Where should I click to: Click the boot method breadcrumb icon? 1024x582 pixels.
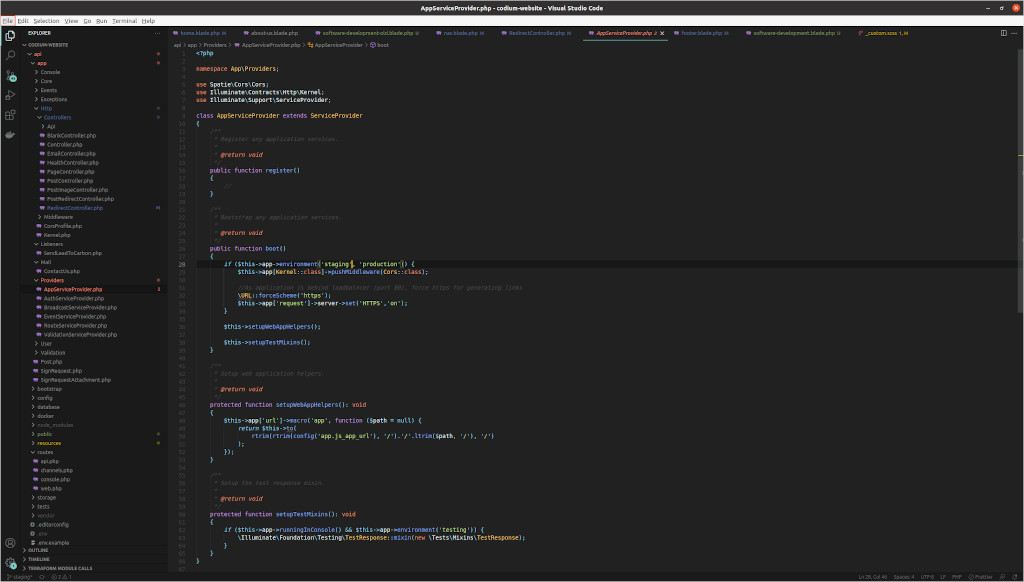(373, 45)
